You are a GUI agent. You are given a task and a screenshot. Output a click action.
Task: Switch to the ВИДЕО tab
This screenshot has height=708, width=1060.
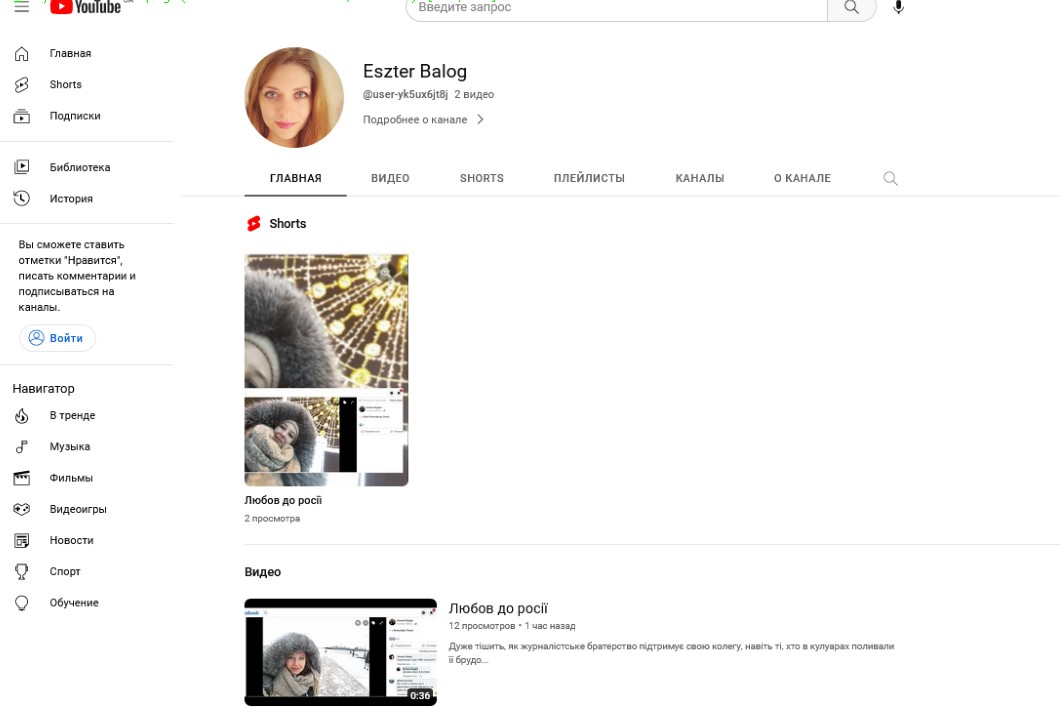(x=390, y=179)
